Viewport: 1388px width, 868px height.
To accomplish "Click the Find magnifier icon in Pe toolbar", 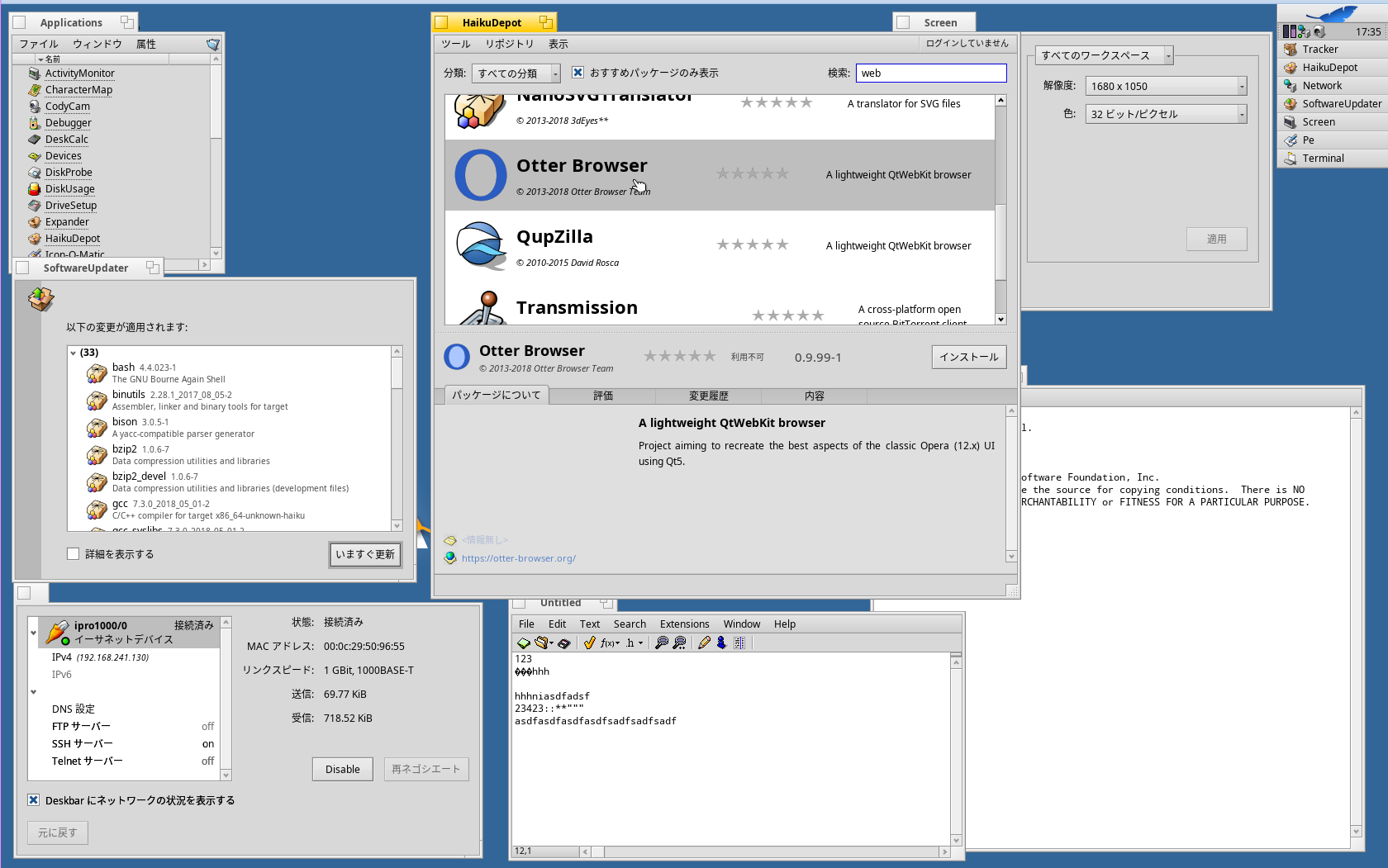I will coord(661,643).
